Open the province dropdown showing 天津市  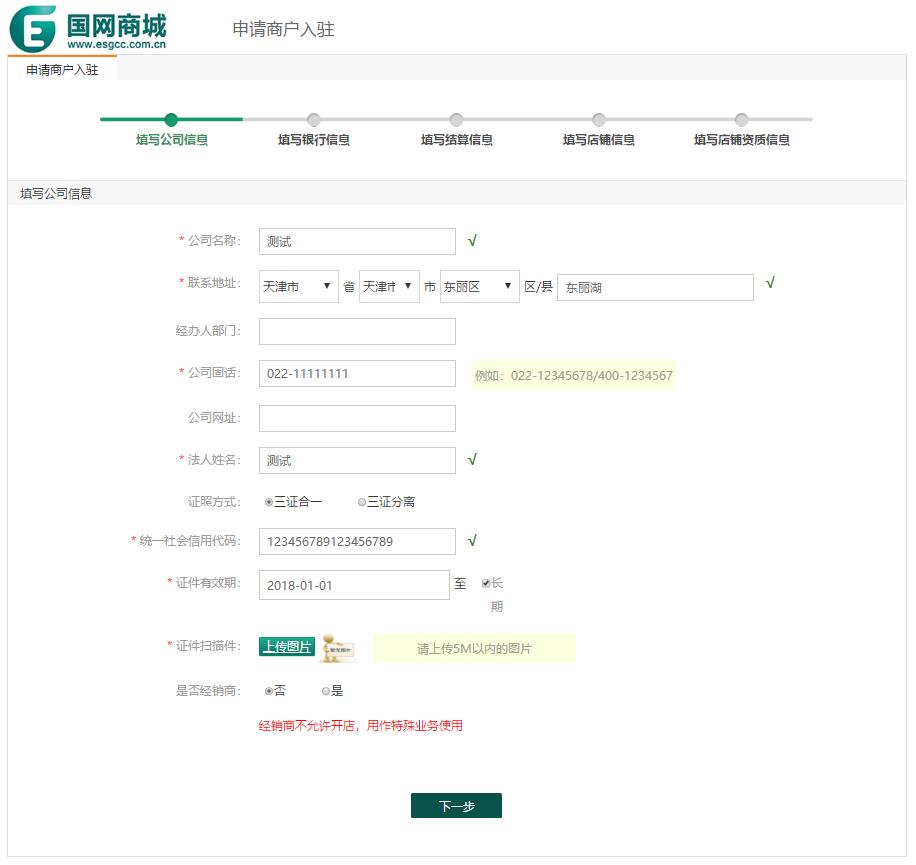click(299, 286)
